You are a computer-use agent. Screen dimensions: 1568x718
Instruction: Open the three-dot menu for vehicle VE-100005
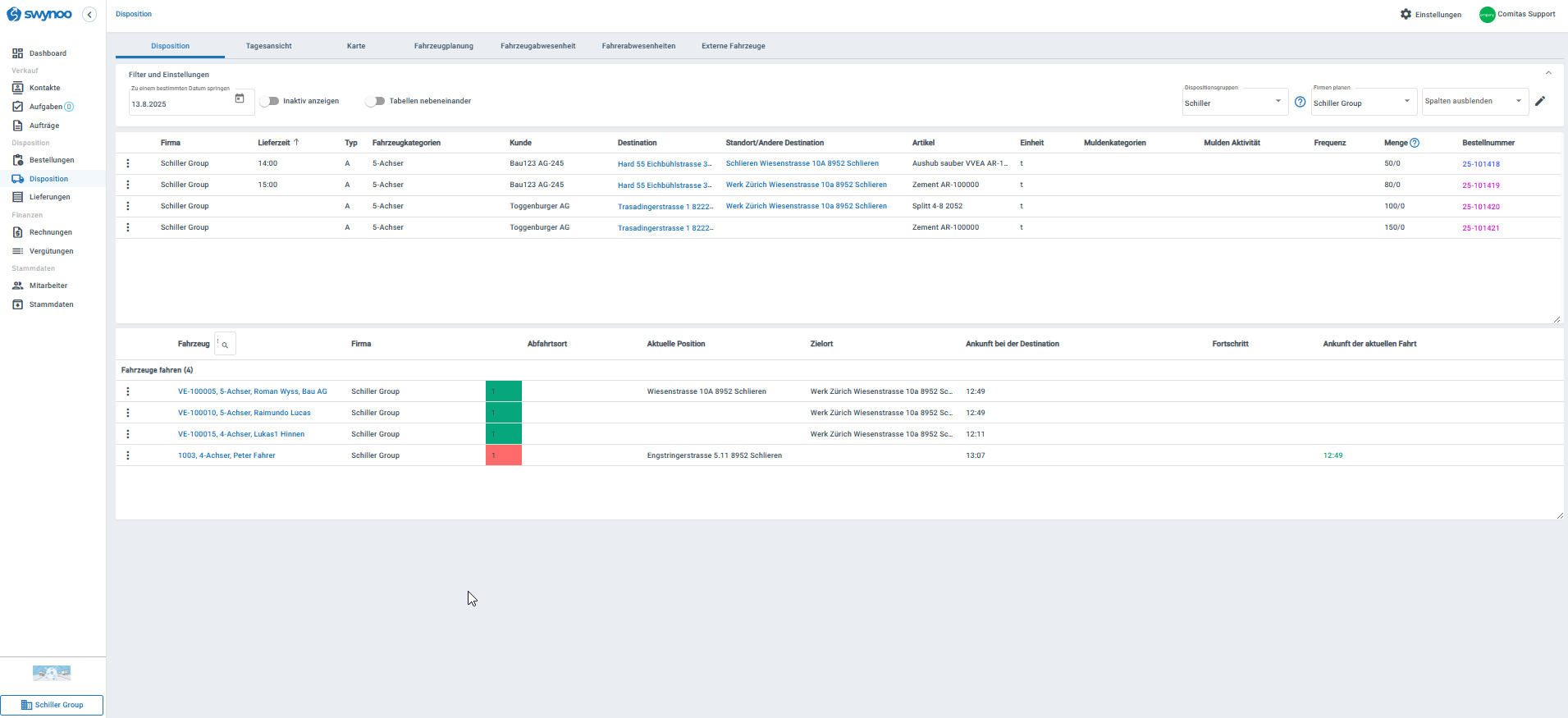click(x=128, y=391)
